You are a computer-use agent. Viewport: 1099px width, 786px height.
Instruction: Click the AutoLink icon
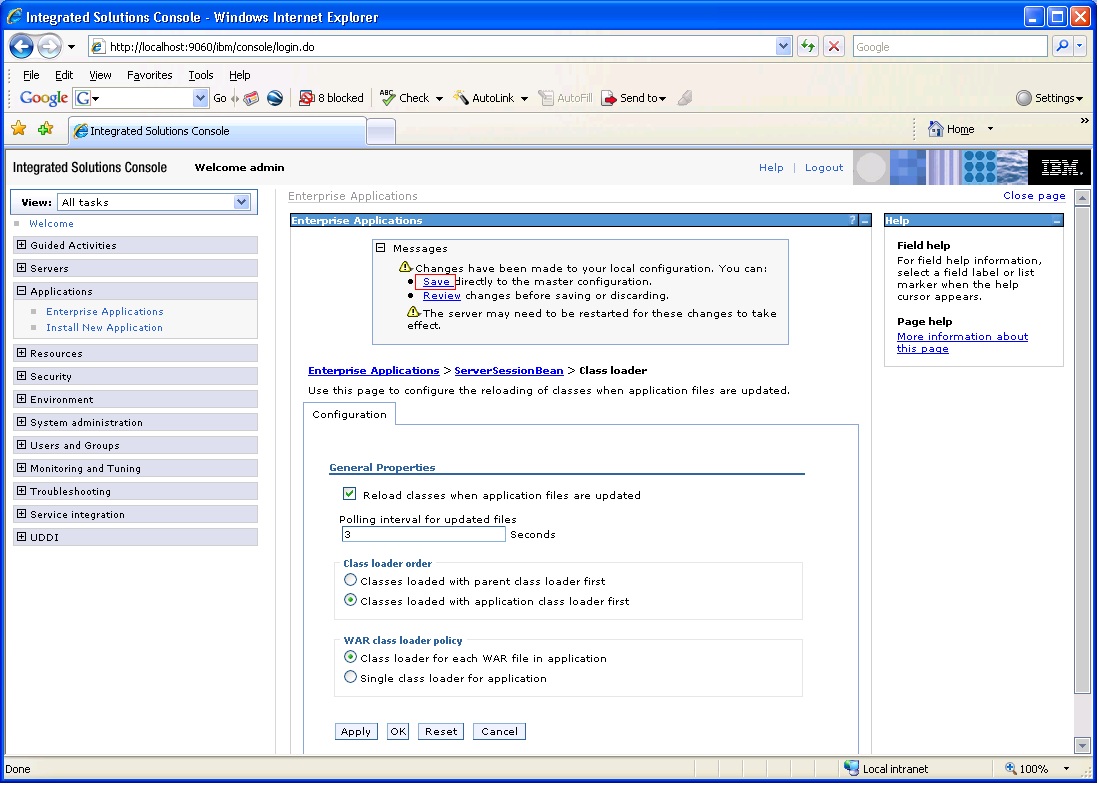[x=461, y=97]
